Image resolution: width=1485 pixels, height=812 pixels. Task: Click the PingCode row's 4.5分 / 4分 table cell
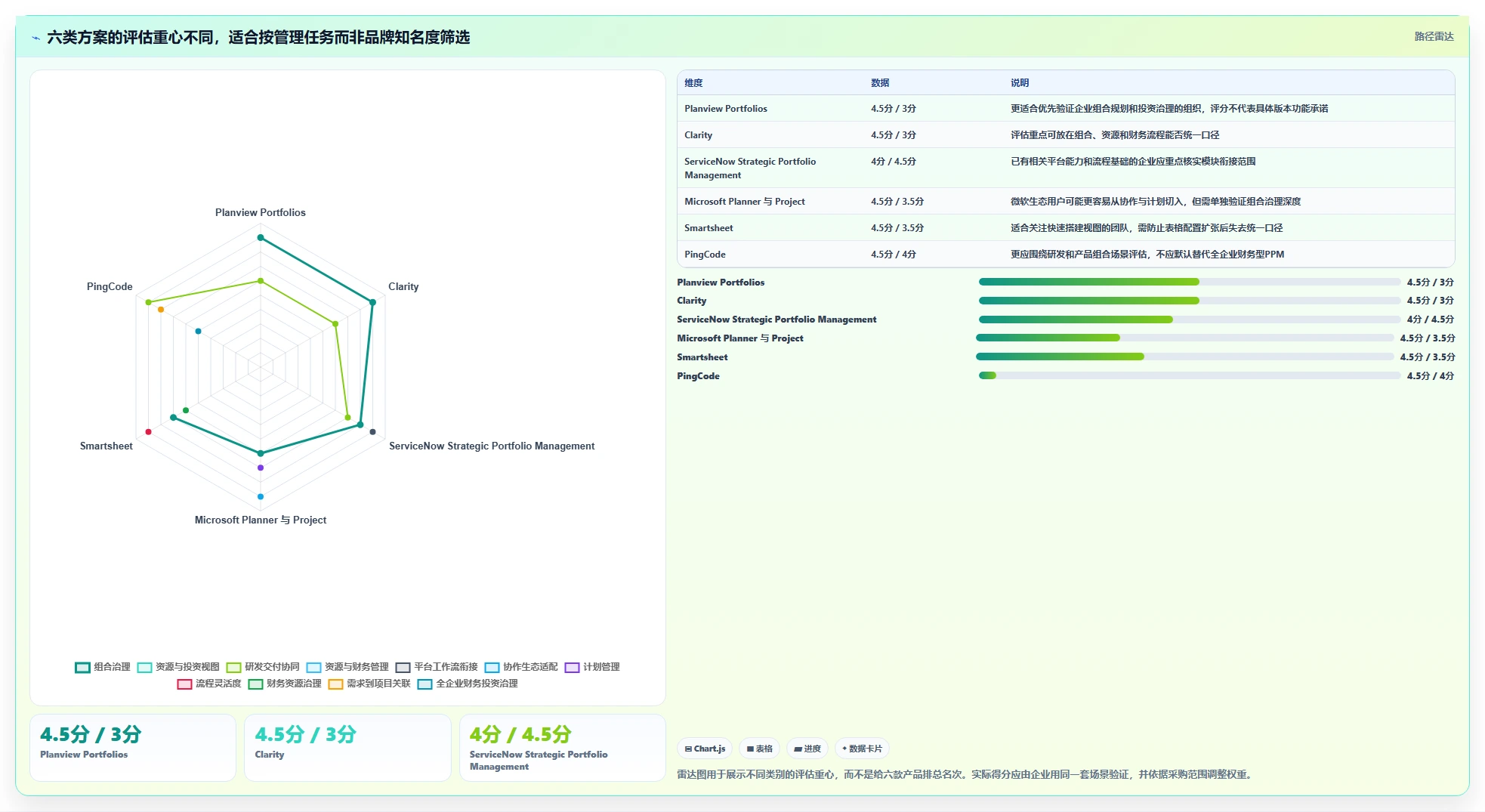(x=894, y=255)
